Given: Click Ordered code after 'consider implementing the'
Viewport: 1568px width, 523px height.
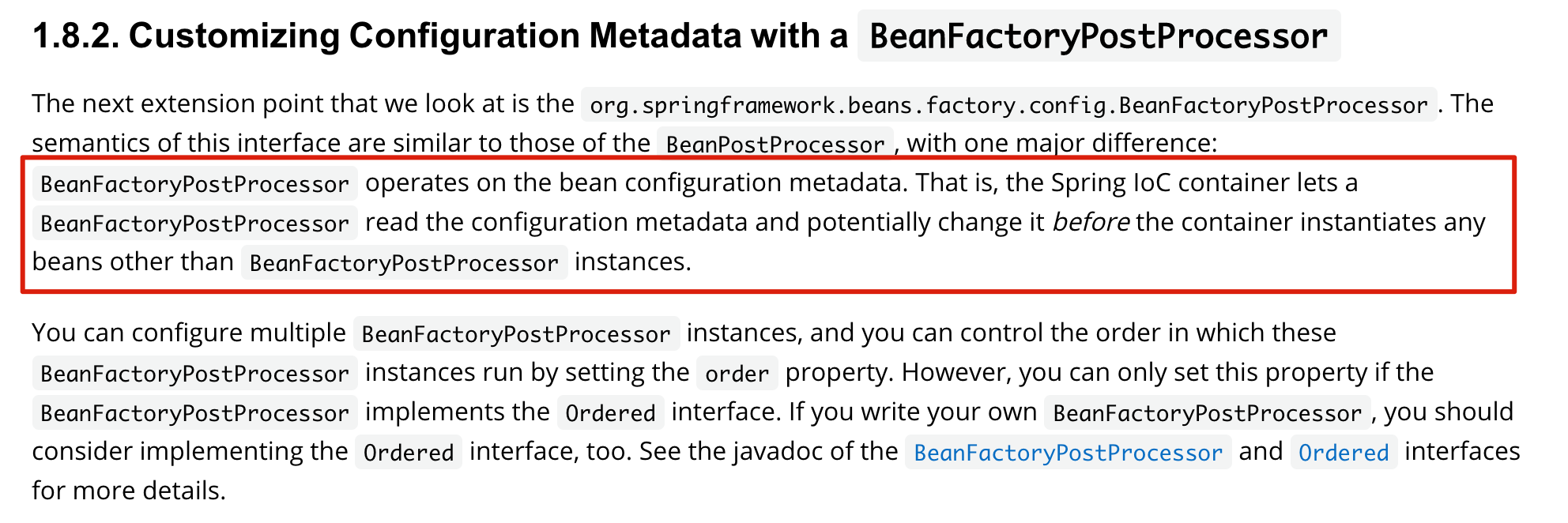Looking at the screenshot, I should (x=409, y=453).
